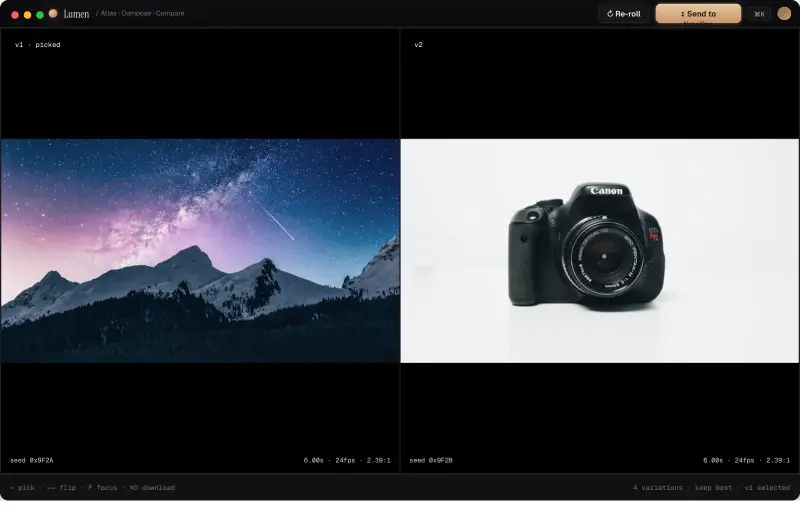The image size is (800, 513).
Task: Click the 'v1 · picked' label
Action: click(38, 45)
